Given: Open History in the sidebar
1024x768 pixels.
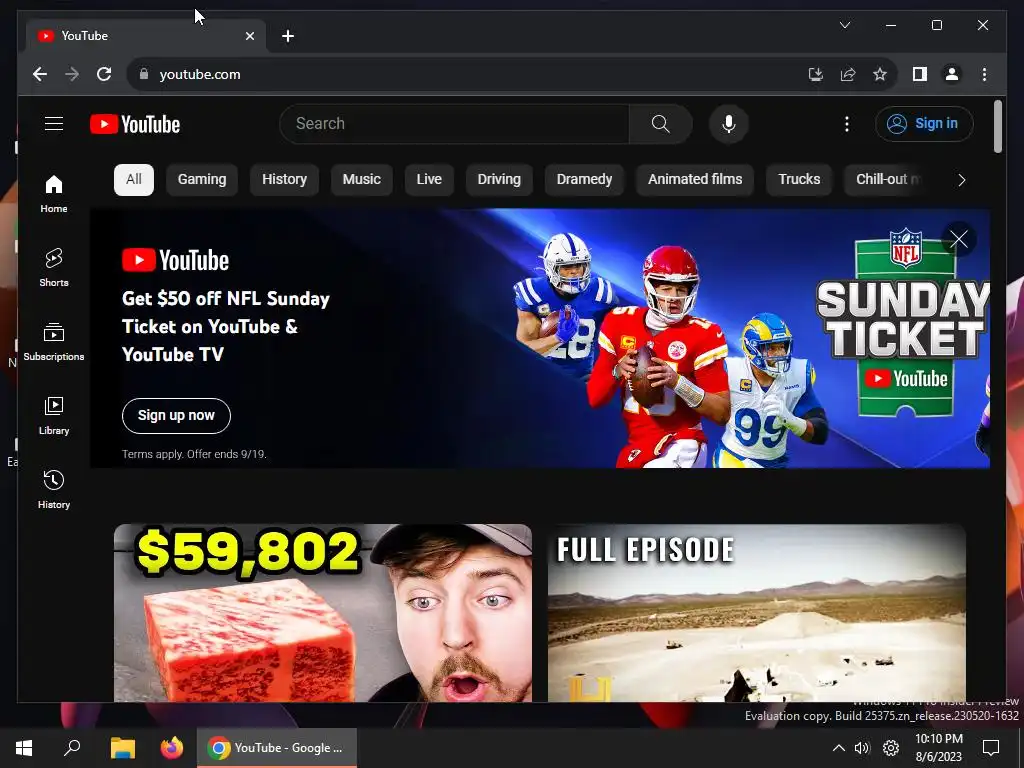Looking at the screenshot, I should pyautogui.click(x=54, y=489).
